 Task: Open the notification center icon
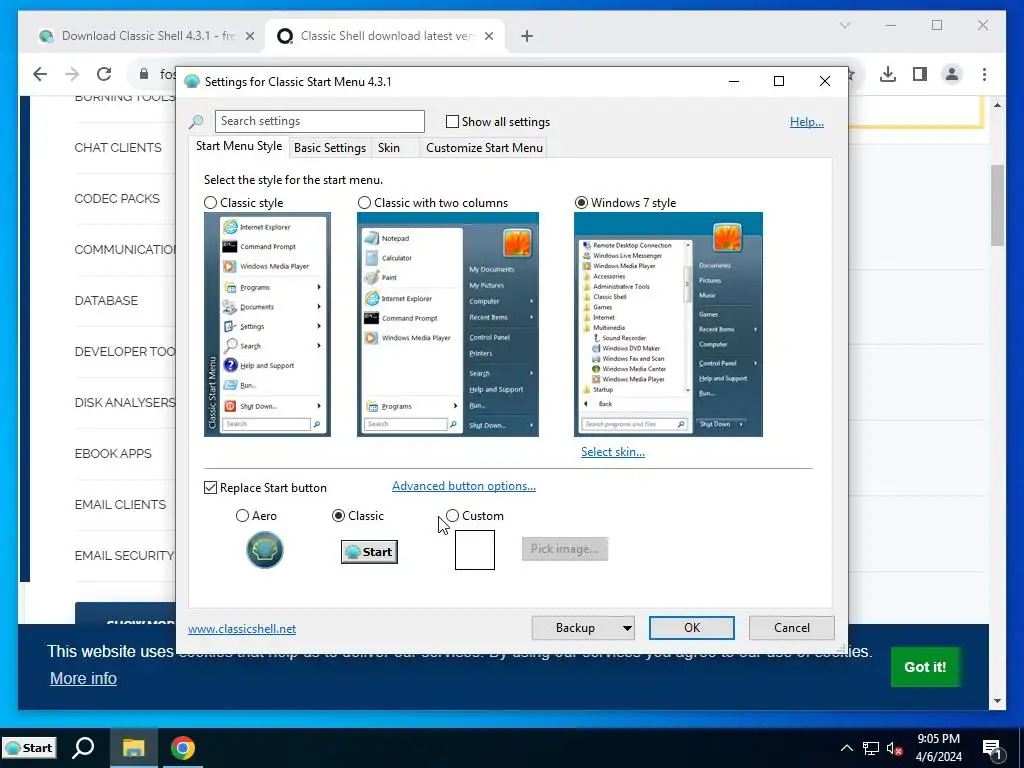coord(993,748)
